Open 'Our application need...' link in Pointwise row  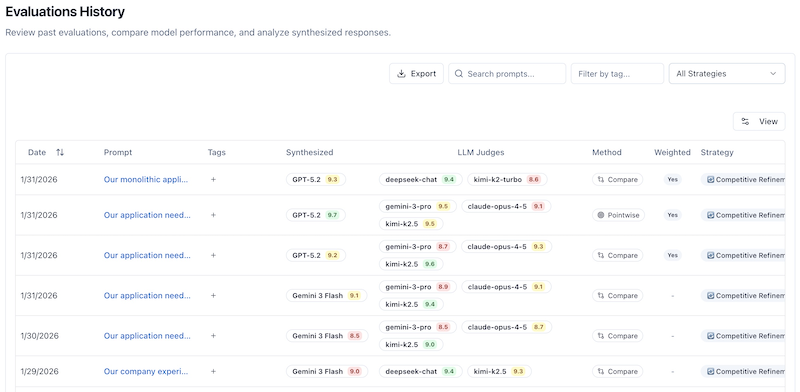[x=147, y=215]
